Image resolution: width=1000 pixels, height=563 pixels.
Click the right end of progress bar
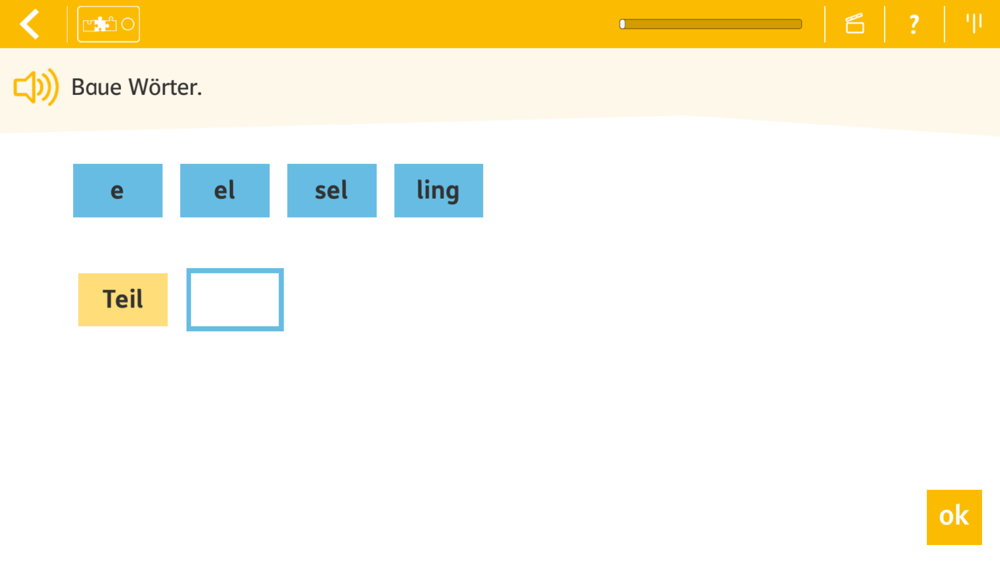[x=798, y=24]
